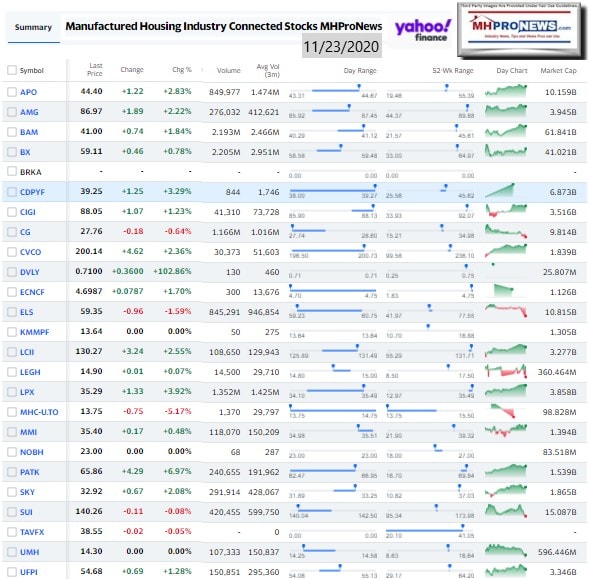Open the DVLY ticker link
This screenshot has width=589, height=579.
point(30,272)
